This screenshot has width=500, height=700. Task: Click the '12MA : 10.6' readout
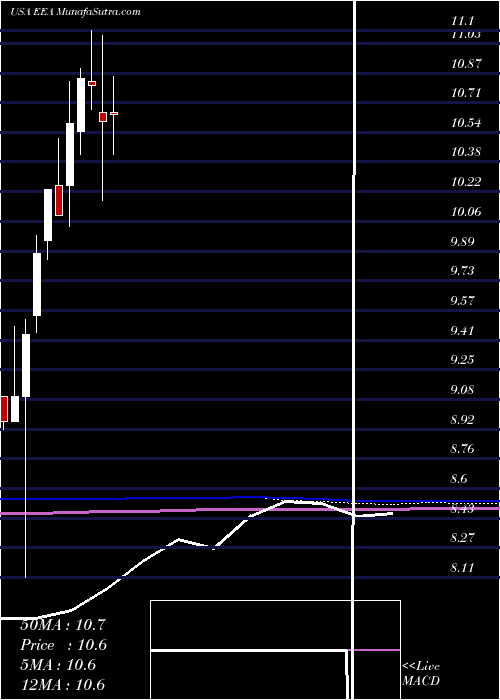coord(62,685)
